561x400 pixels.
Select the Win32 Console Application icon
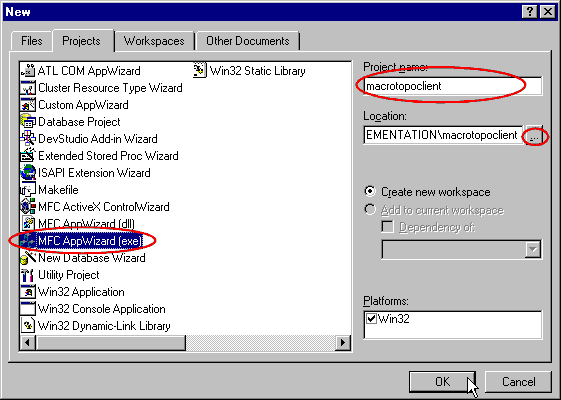click(28, 309)
